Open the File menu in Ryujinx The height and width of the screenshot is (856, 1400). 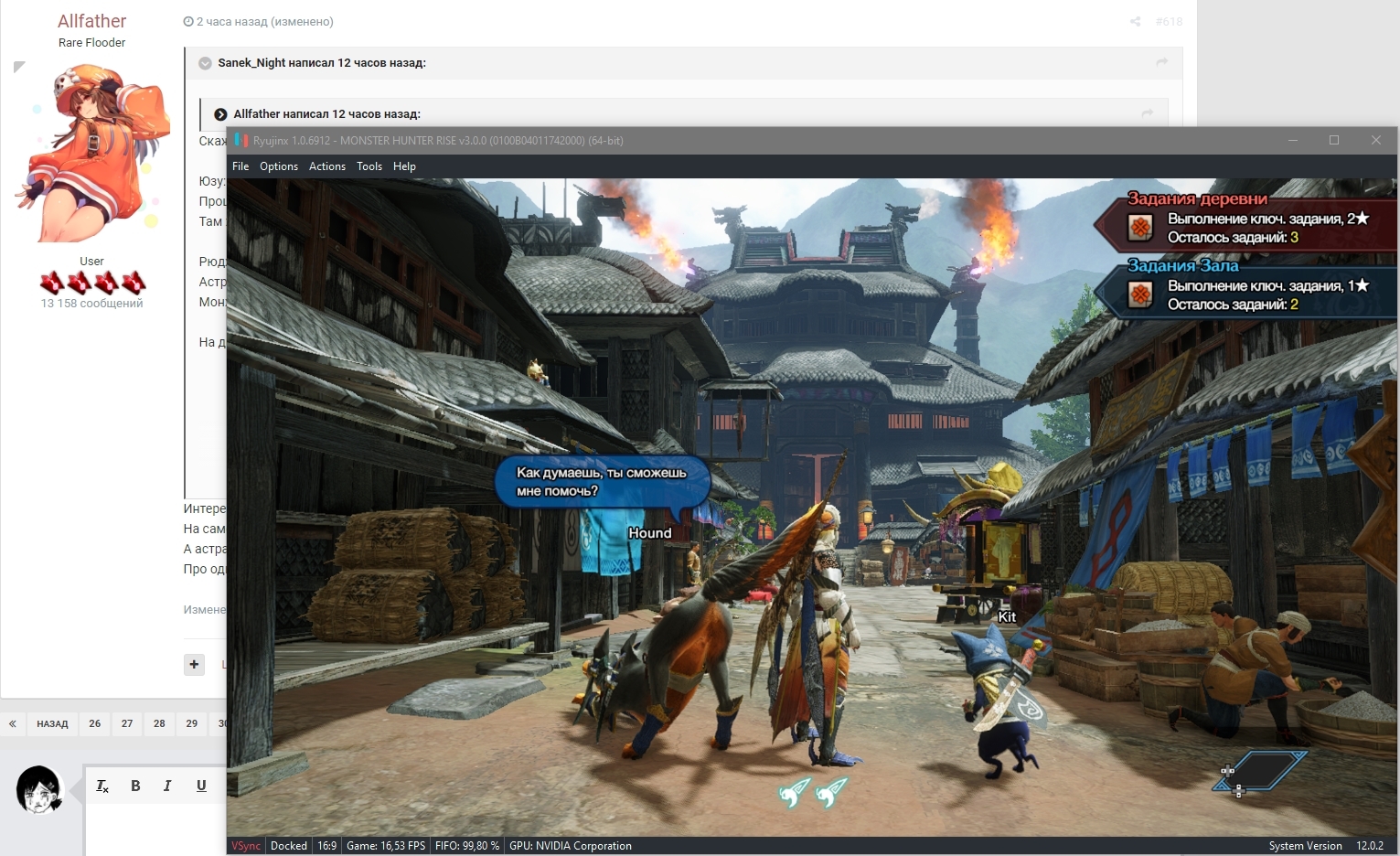coord(240,166)
